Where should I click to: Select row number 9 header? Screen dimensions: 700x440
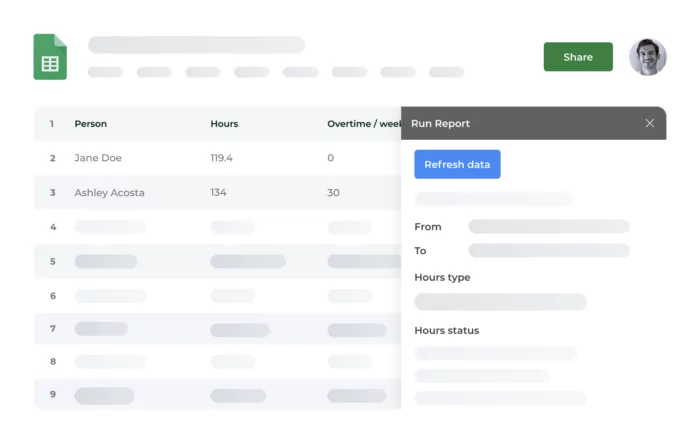click(x=53, y=394)
